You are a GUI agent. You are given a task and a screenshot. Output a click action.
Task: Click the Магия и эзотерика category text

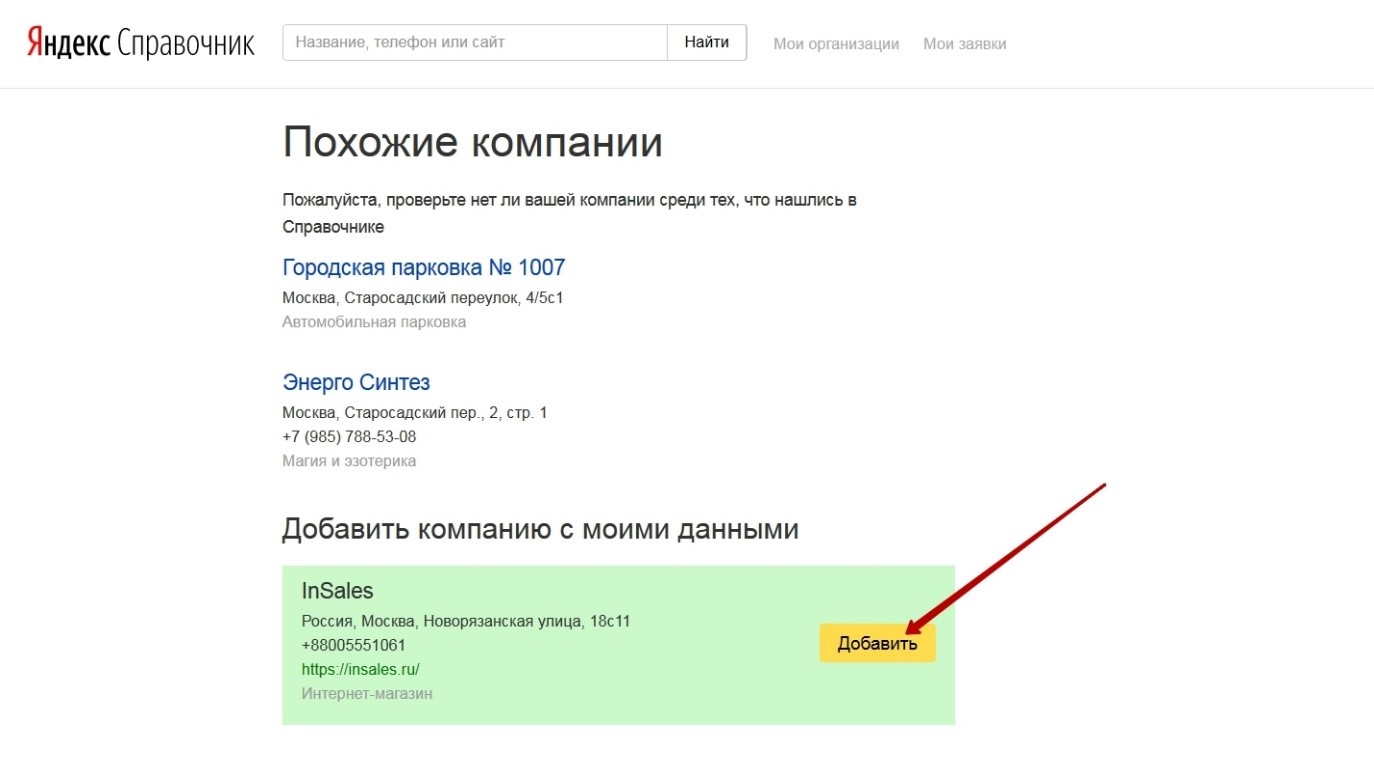349,461
